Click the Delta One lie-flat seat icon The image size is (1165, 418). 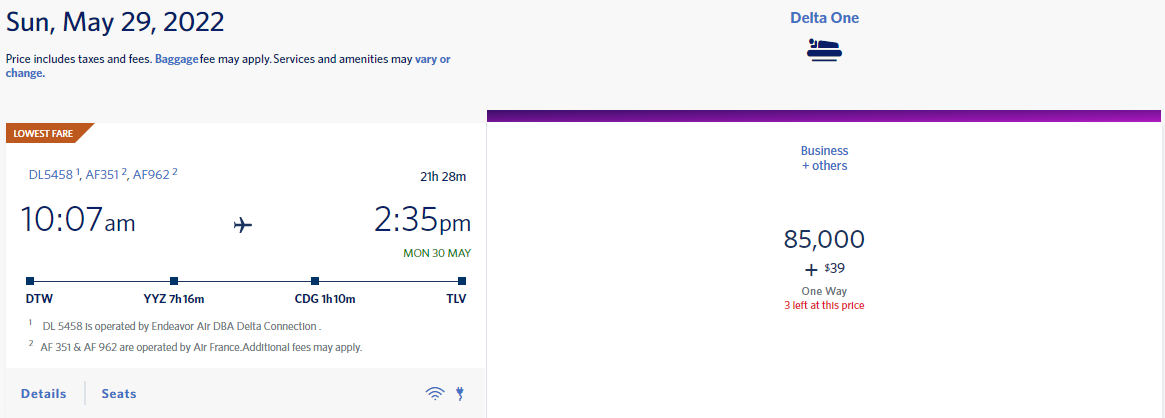pos(824,50)
